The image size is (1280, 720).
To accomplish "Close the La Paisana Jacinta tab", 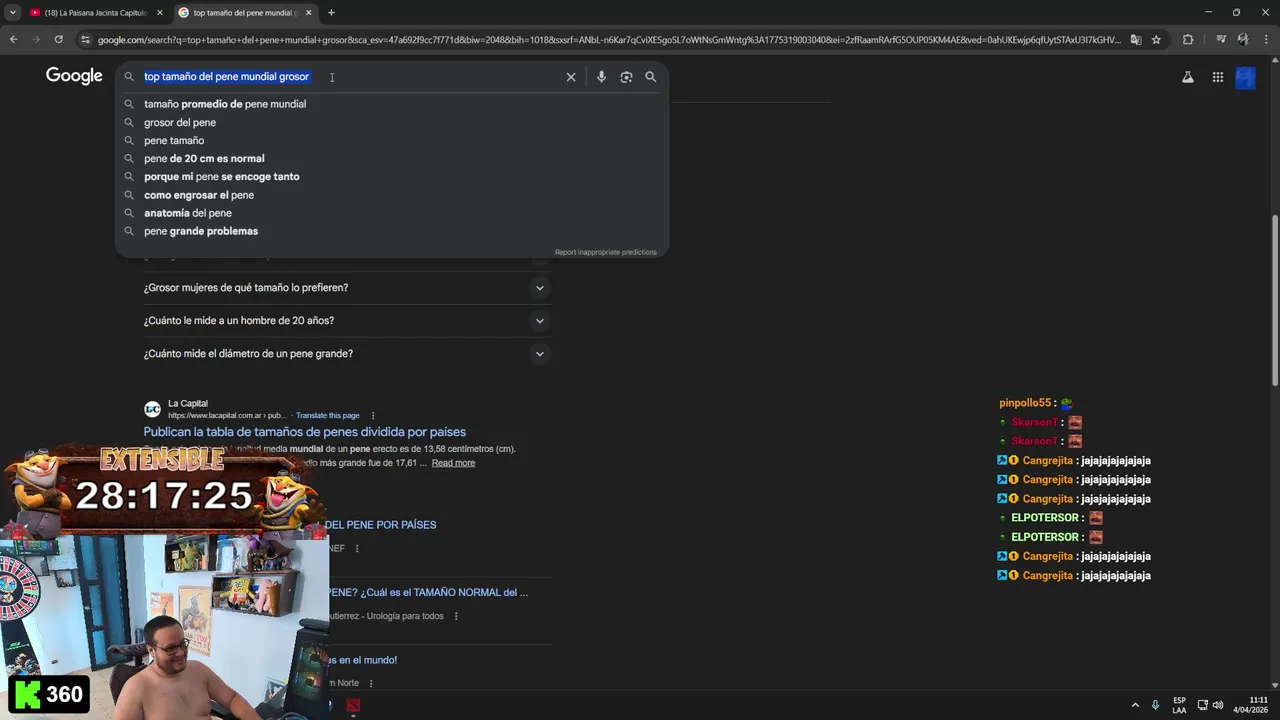I will pos(160,13).
